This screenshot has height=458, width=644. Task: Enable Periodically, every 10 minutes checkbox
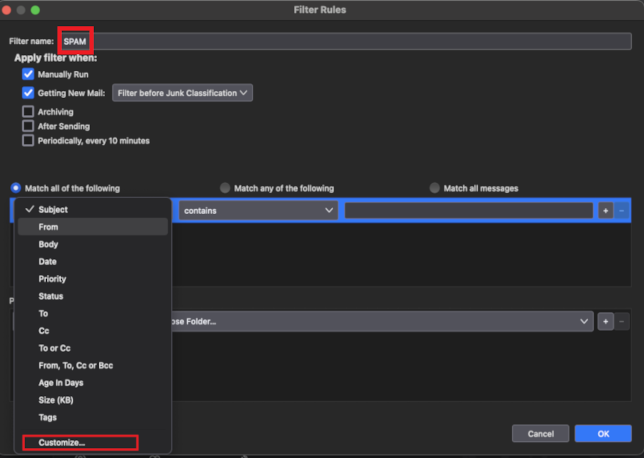click(x=28, y=141)
